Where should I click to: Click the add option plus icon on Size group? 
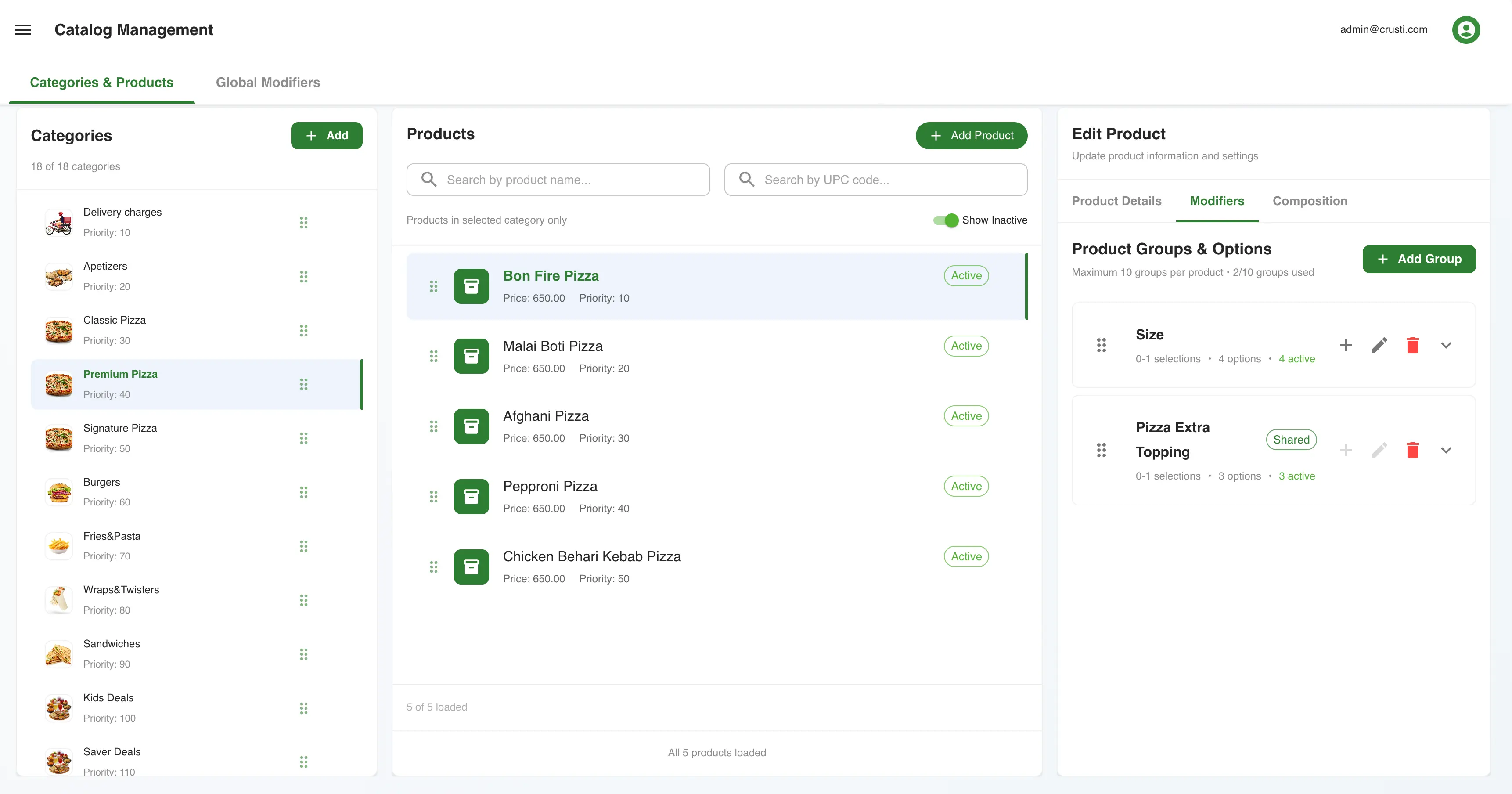coord(1346,345)
